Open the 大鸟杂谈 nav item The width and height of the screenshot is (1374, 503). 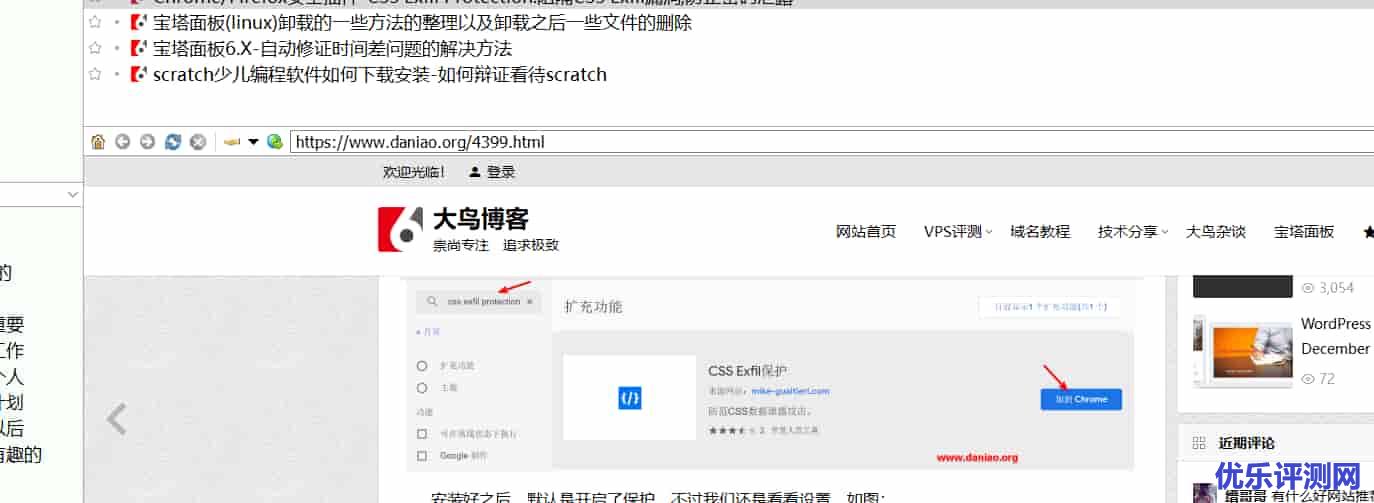pos(1216,231)
